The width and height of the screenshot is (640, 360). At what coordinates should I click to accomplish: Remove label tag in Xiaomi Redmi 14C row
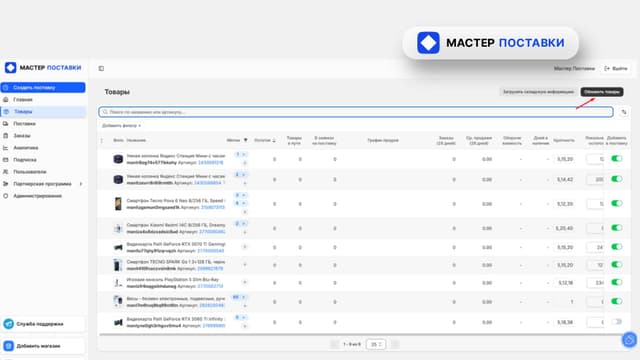pos(244,224)
